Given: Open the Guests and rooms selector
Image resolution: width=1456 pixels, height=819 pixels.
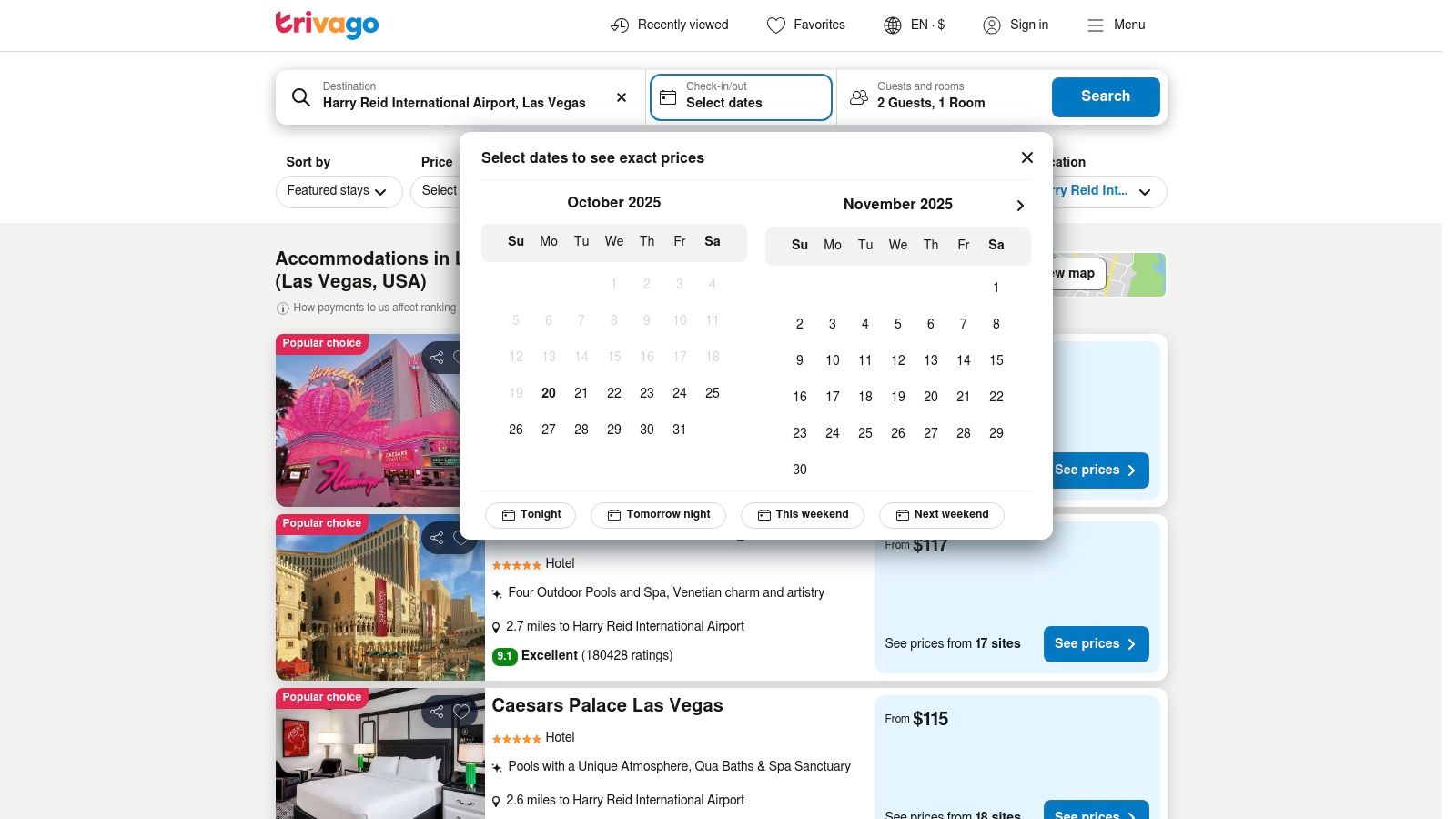Looking at the screenshot, I should (942, 96).
